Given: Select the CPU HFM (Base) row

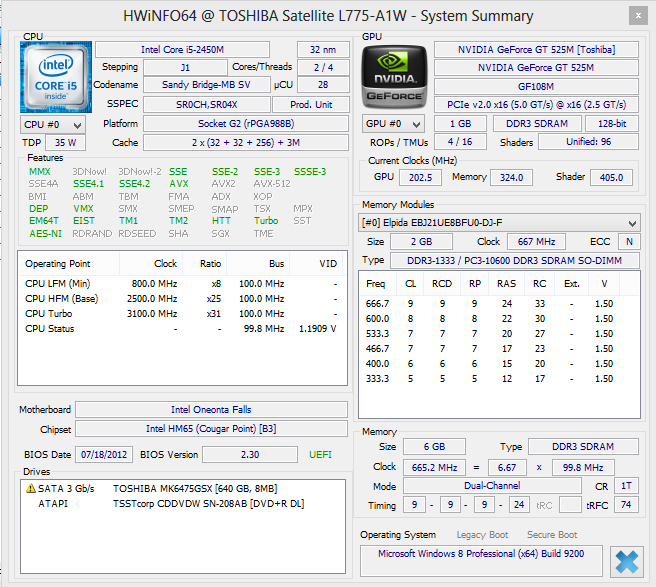Looking at the screenshot, I should pos(182,299).
